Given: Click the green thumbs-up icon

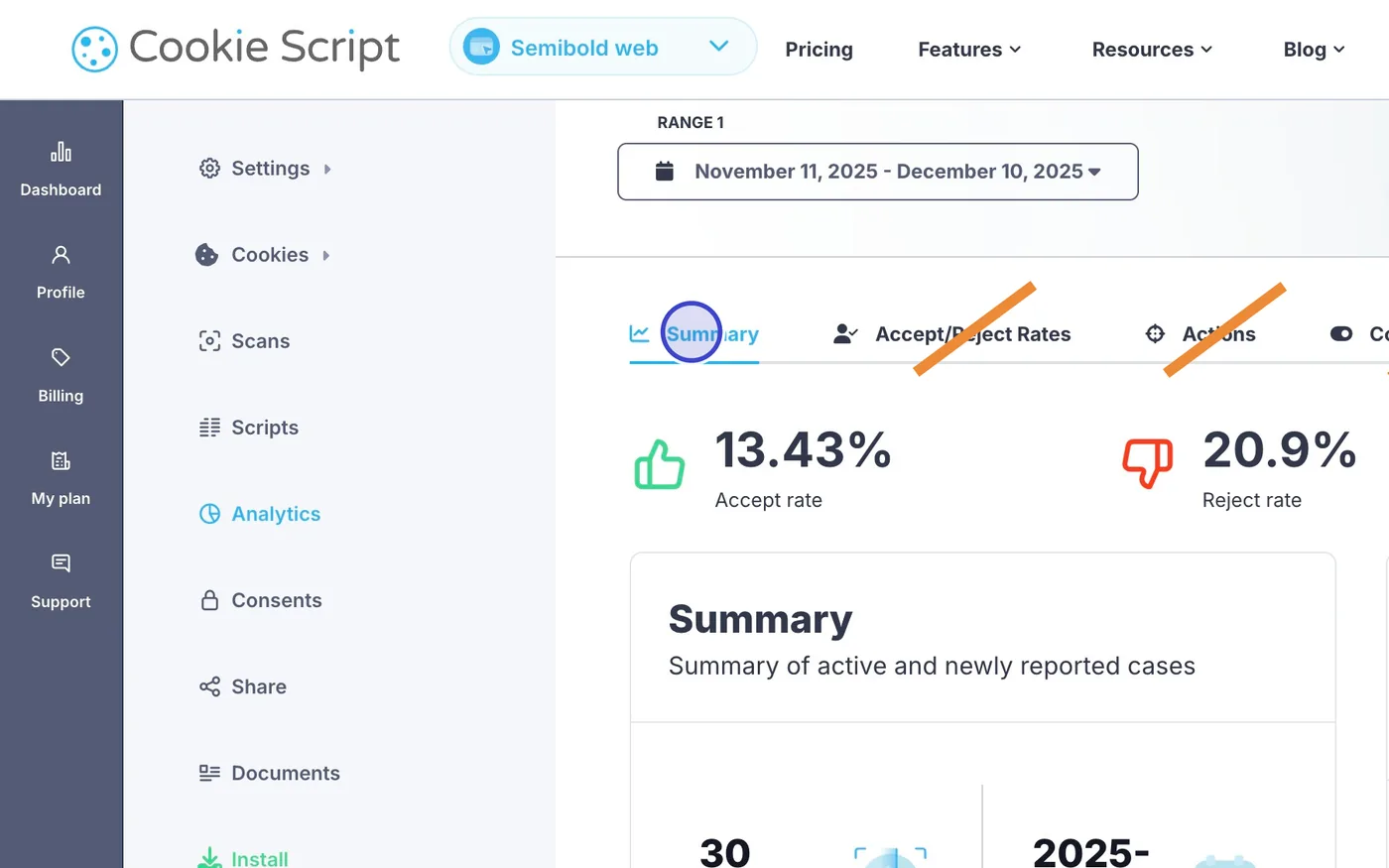Looking at the screenshot, I should [x=660, y=464].
